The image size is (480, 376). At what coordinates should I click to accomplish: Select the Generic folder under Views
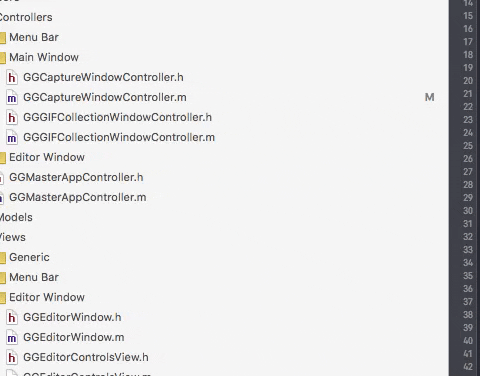click(29, 257)
